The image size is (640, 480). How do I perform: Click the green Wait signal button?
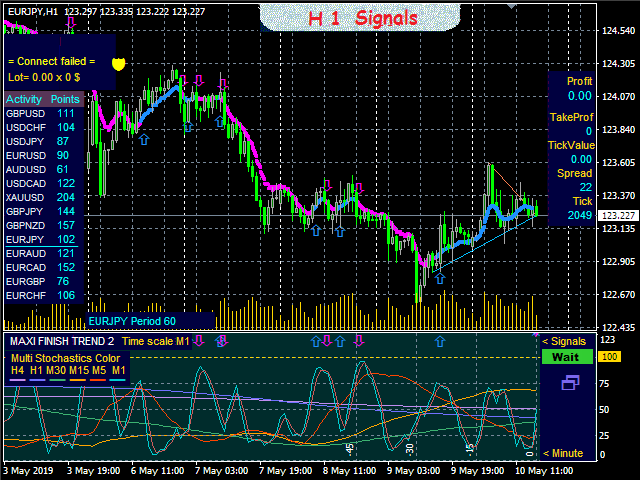pyautogui.click(x=567, y=357)
